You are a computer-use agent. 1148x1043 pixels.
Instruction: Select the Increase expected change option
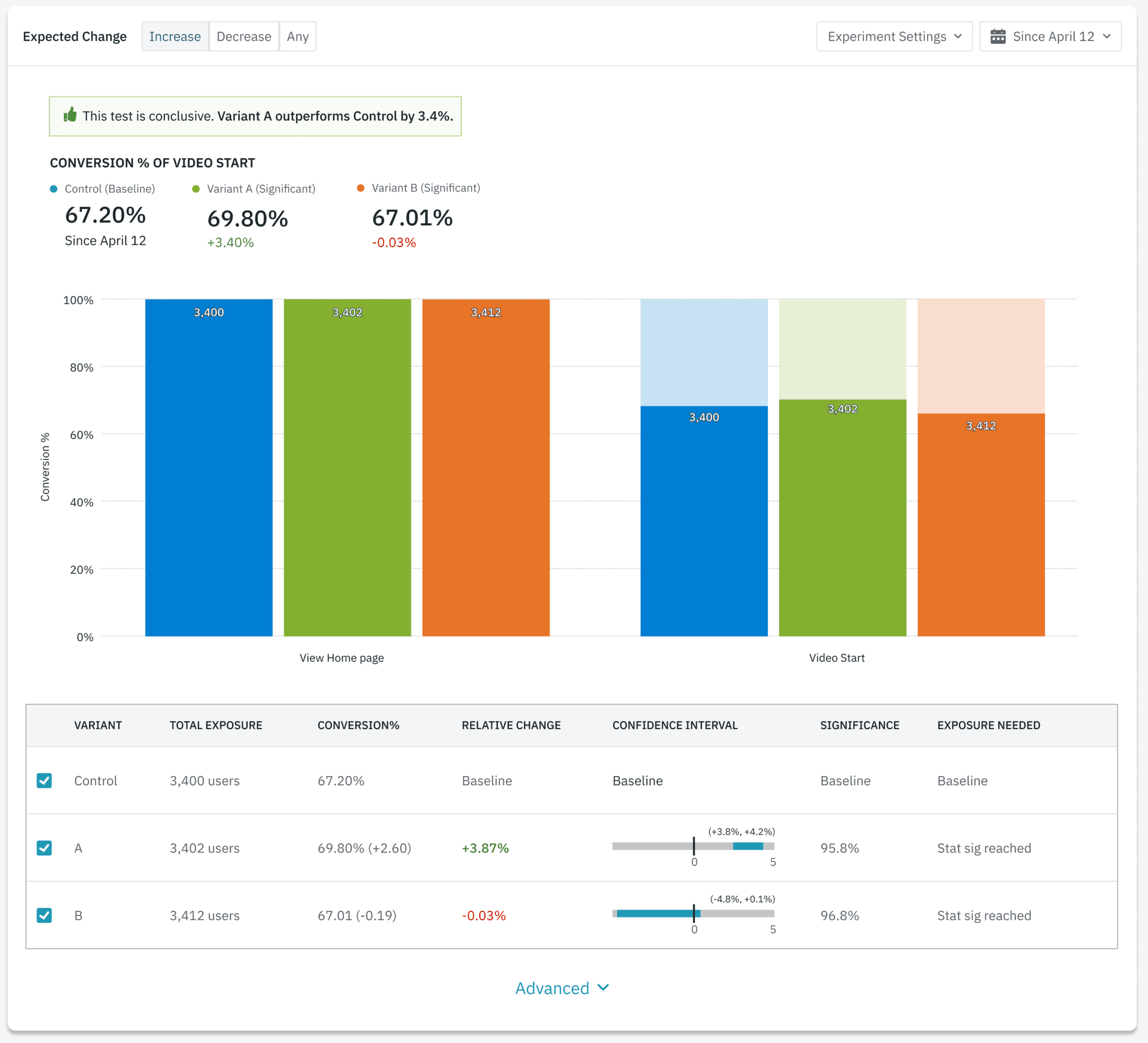point(175,36)
